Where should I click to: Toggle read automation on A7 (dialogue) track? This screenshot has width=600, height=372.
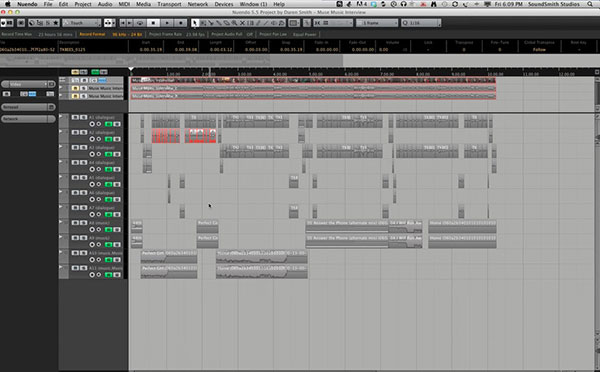[109, 215]
